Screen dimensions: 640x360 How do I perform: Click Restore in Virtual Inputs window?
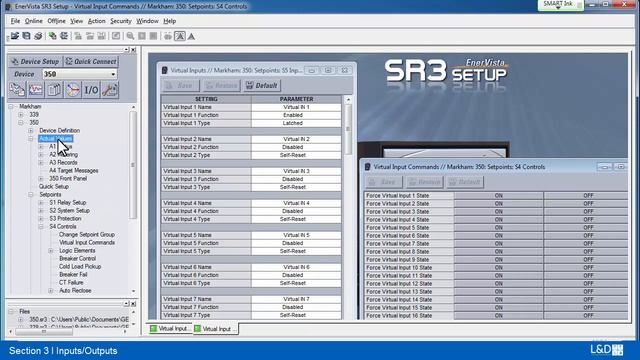(221, 86)
